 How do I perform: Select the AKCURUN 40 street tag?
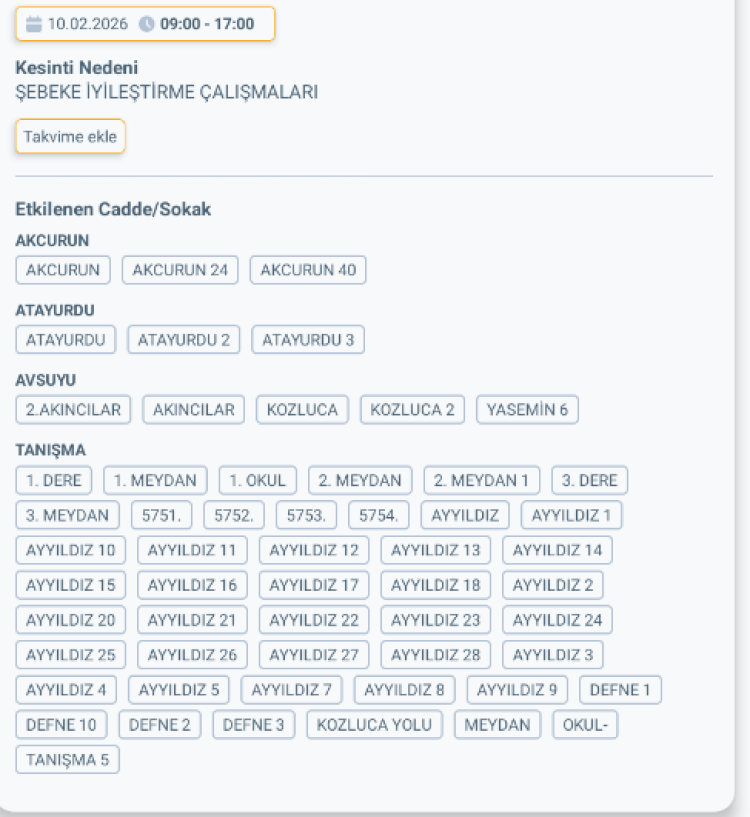click(x=308, y=270)
